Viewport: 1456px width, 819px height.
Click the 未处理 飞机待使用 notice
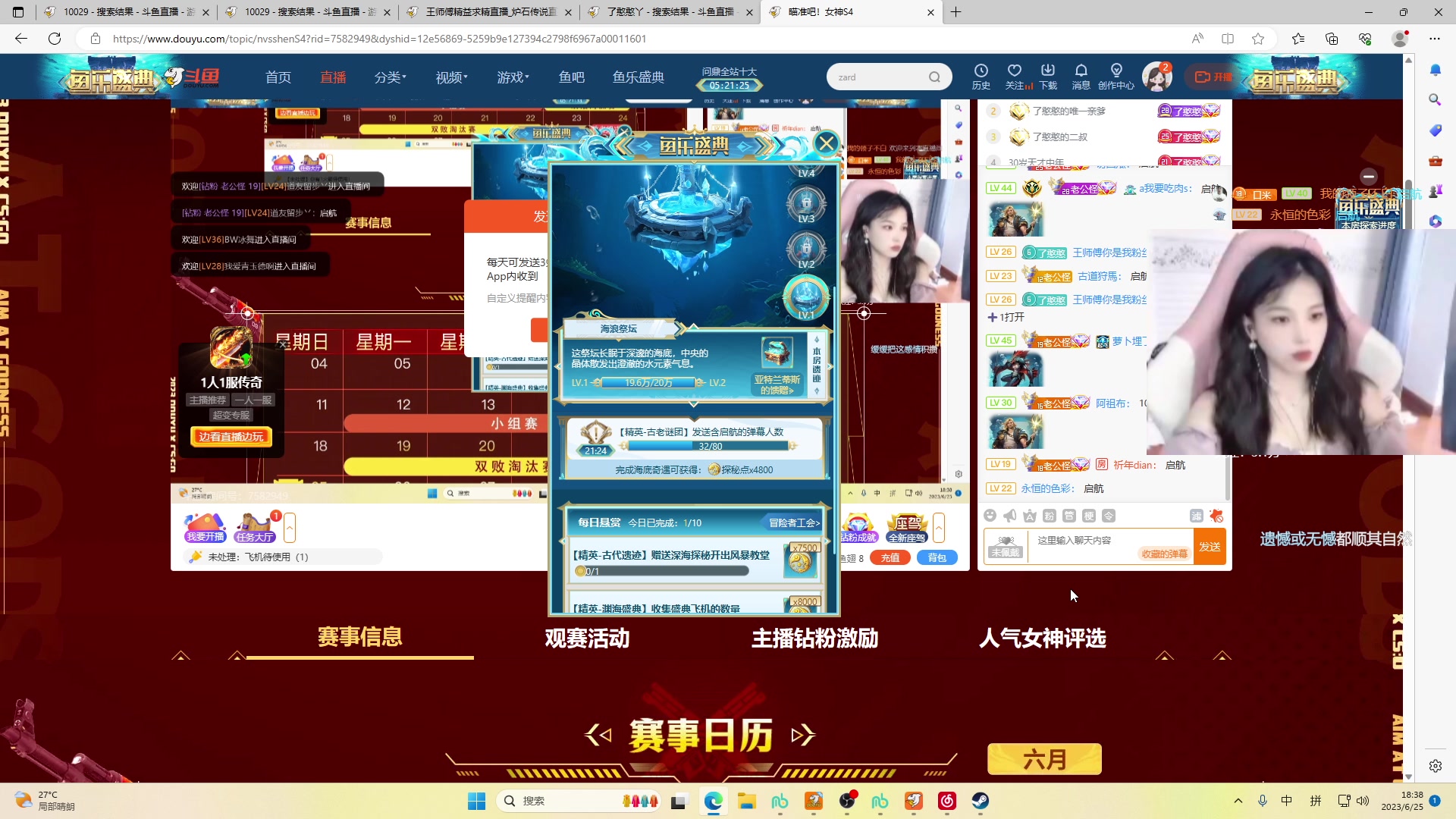click(282, 557)
